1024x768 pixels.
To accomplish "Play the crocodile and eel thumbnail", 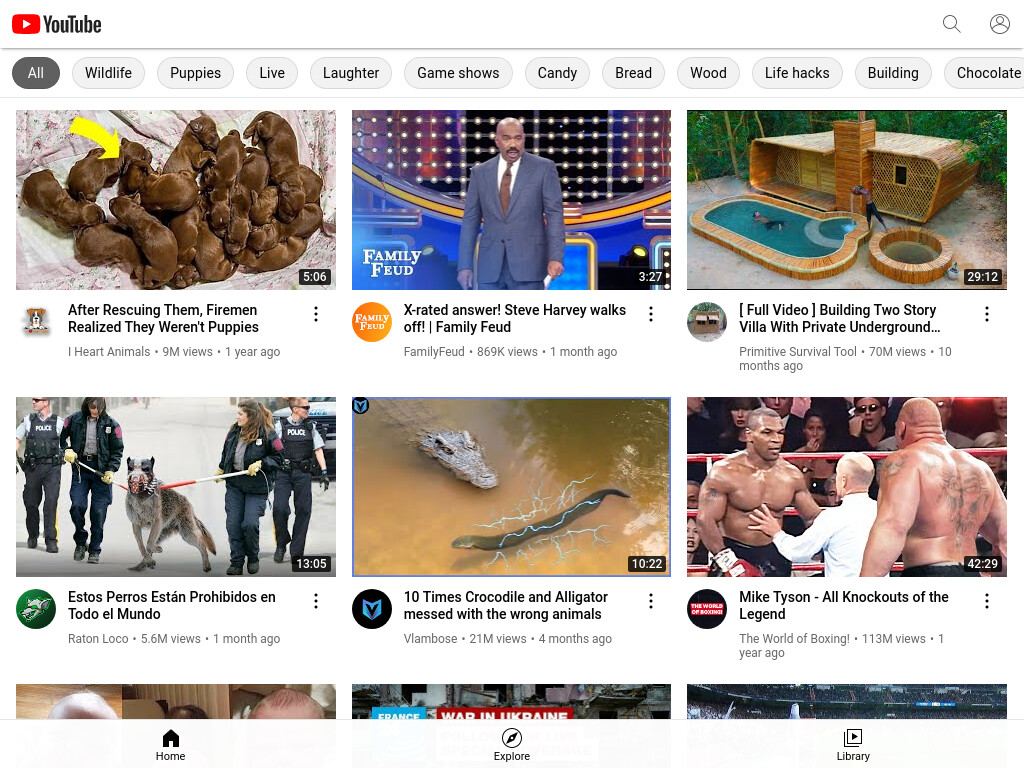I will tap(511, 487).
